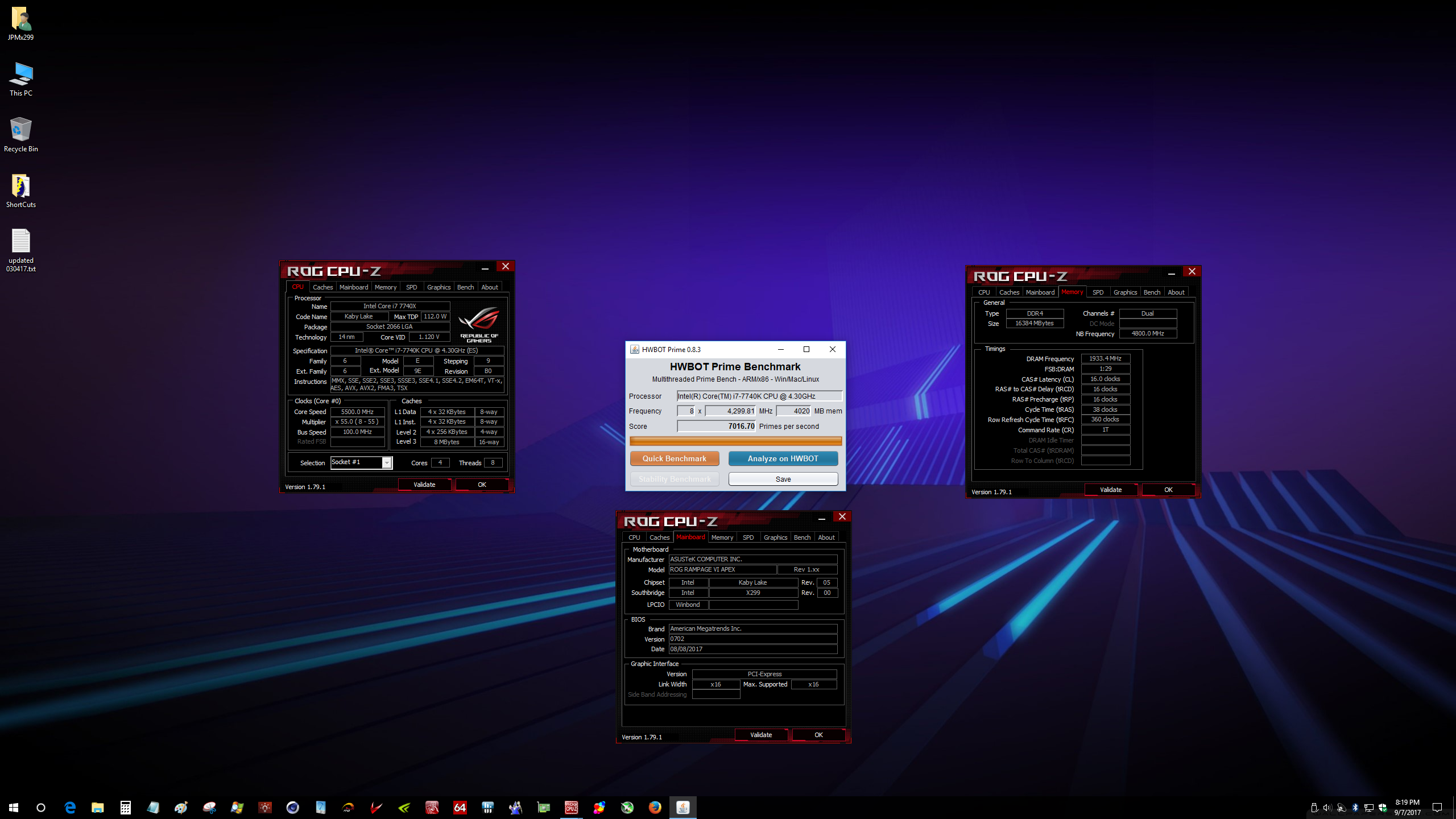Image resolution: width=1456 pixels, height=819 pixels.
Task: Click Validate in bottom Mainboard CPU-Z window
Action: 761,735
